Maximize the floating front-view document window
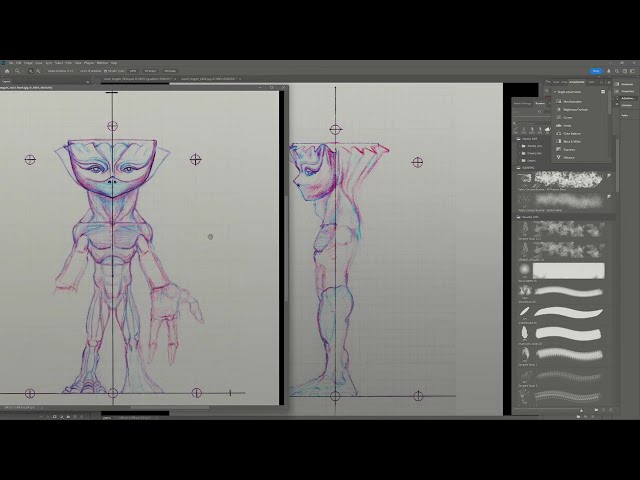This screenshot has width=640, height=480. (272, 87)
